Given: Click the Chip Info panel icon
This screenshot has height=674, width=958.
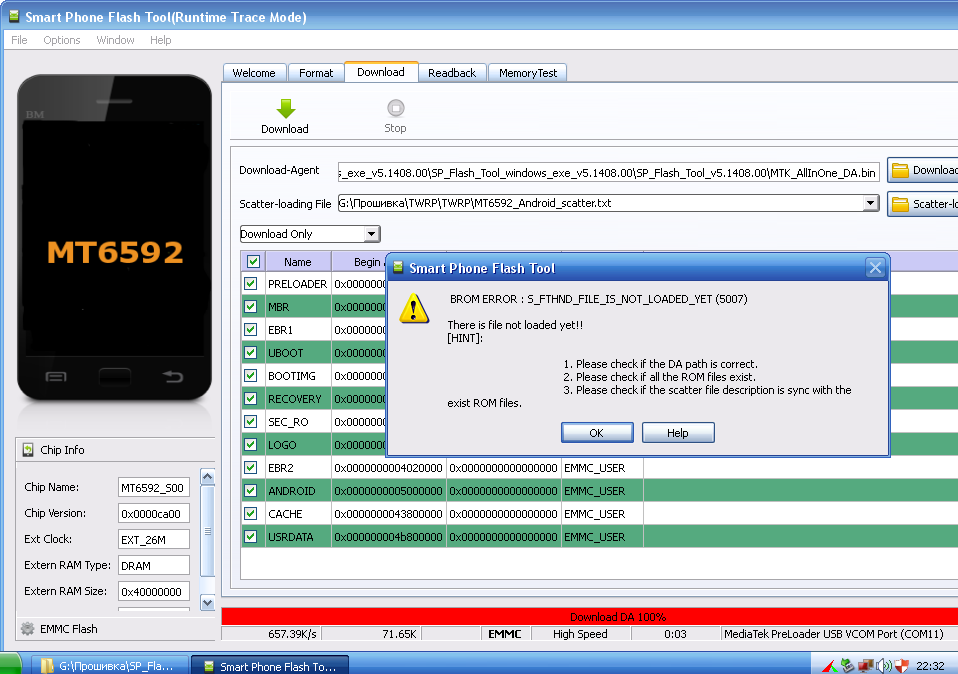Looking at the screenshot, I should (28, 450).
